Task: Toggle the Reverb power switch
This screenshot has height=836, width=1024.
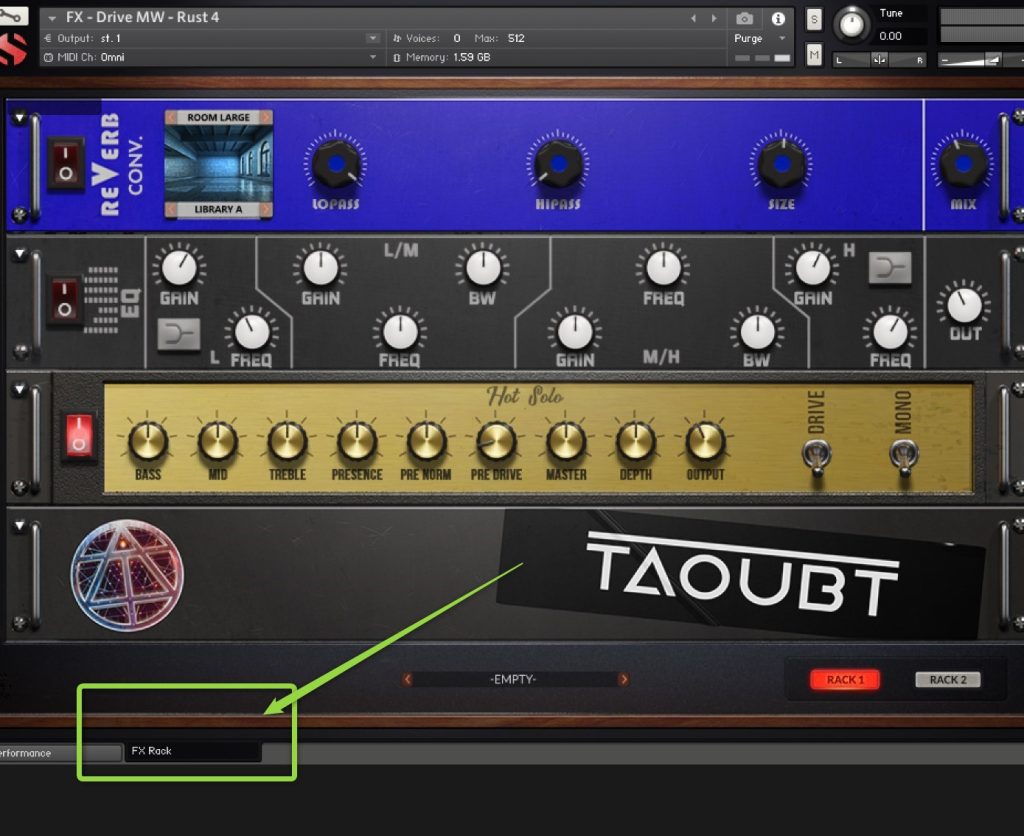Action: click(x=65, y=163)
